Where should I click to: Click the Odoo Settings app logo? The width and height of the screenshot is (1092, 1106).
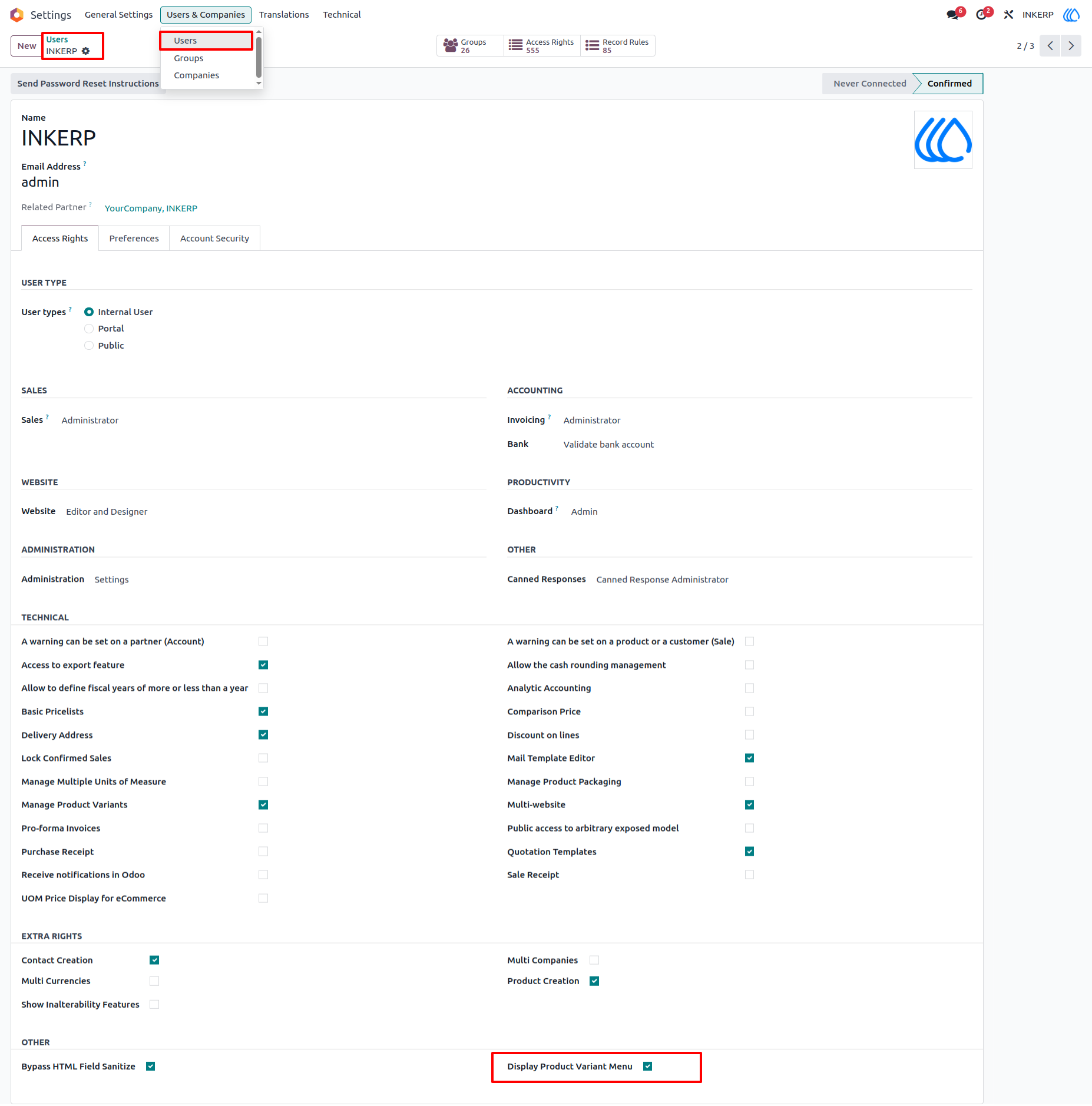click(16, 15)
